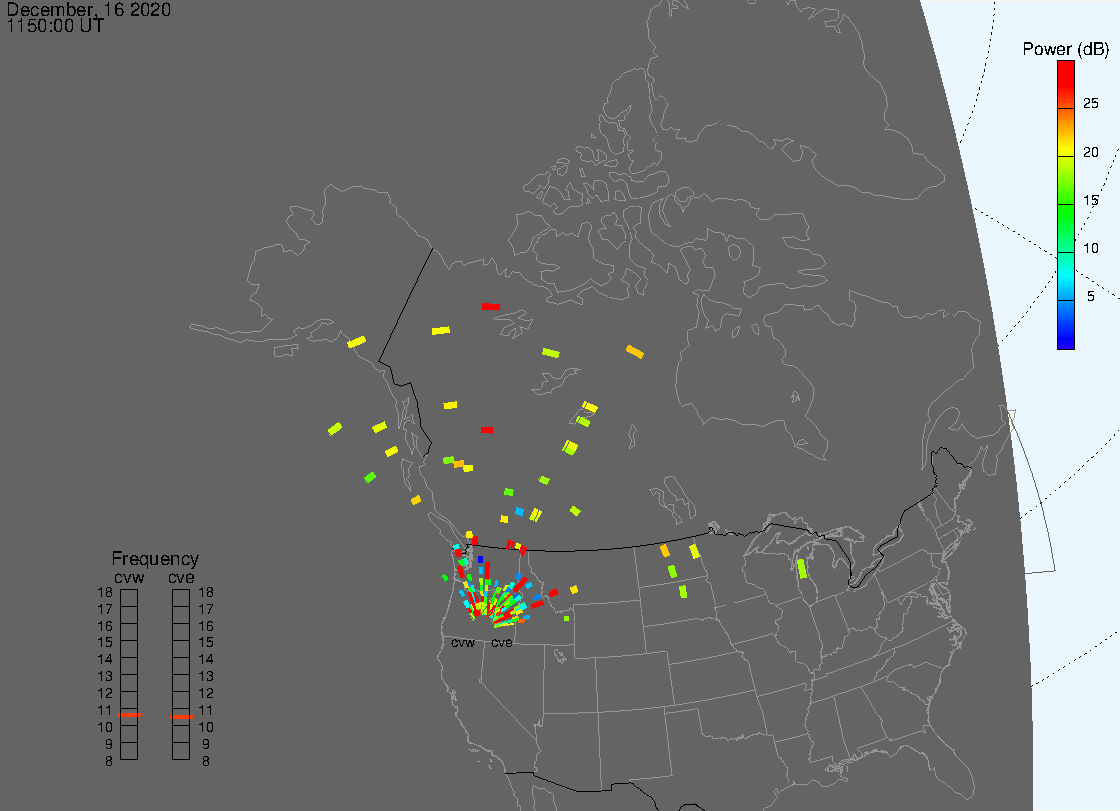Click the red frequency marker on cve scale
The height and width of the screenshot is (811, 1120).
(x=181, y=717)
